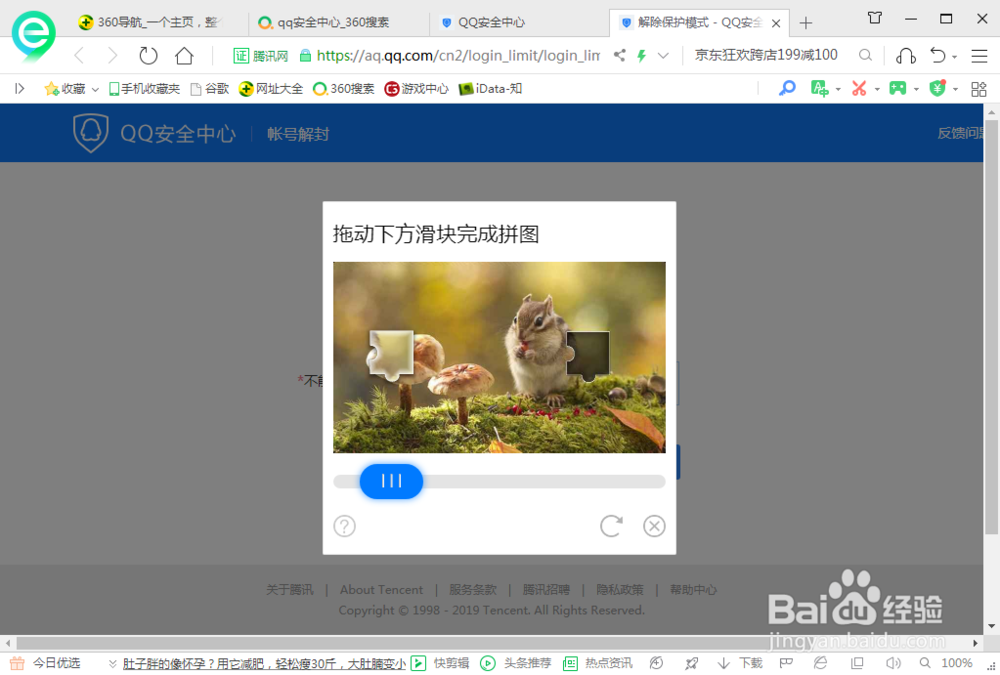Click the blue search extension icon
The image size is (1000, 675).
[x=787, y=88]
